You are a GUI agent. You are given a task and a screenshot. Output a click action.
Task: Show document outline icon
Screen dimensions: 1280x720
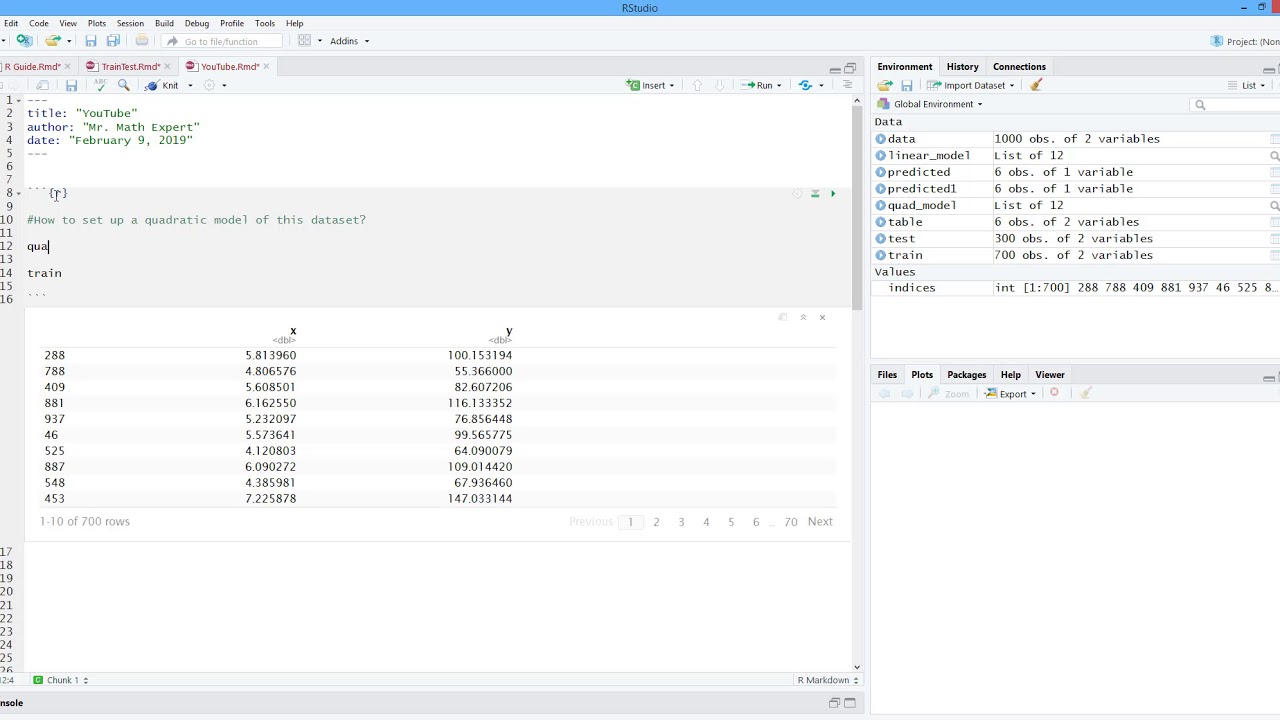click(847, 85)
